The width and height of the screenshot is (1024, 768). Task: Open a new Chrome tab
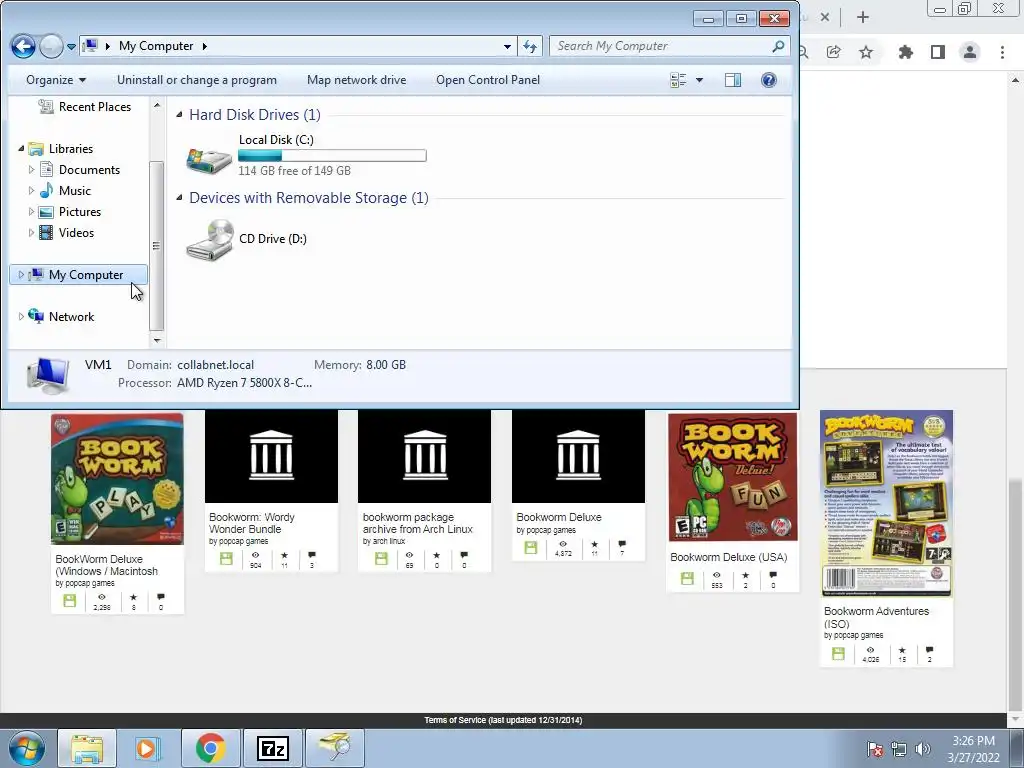coord(863,18)
